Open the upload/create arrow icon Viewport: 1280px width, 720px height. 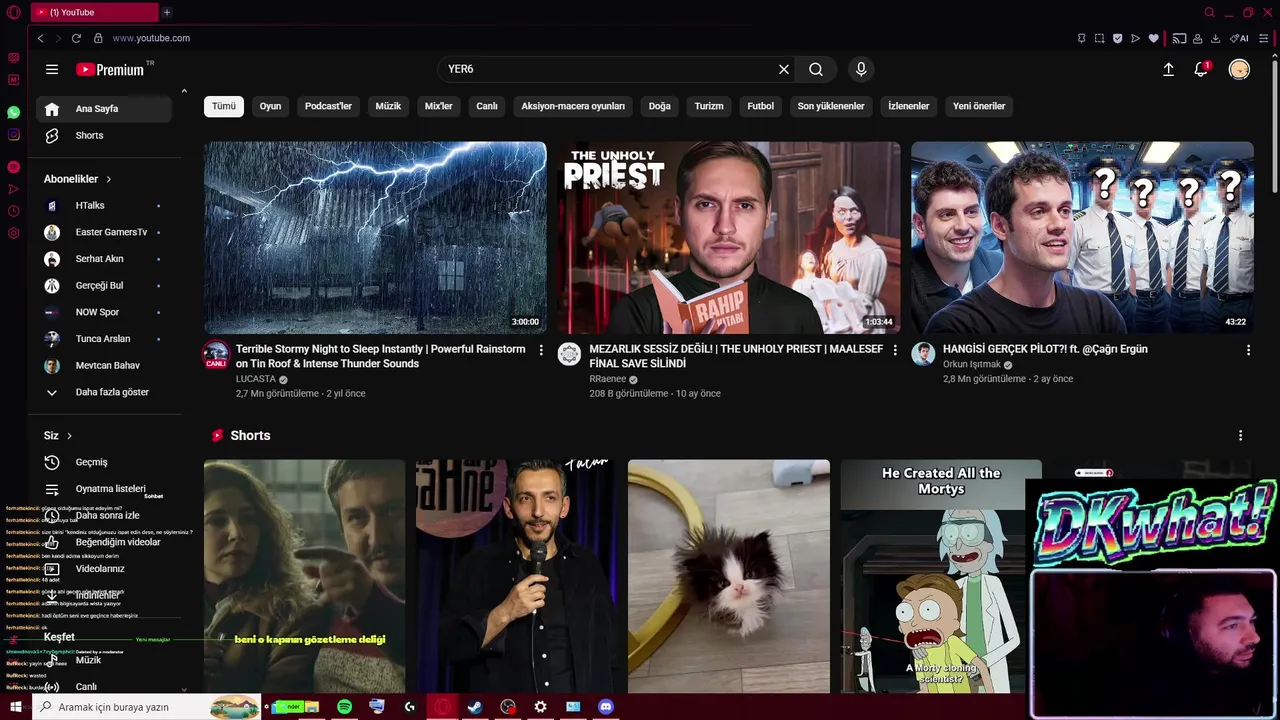pos(1168,69)
